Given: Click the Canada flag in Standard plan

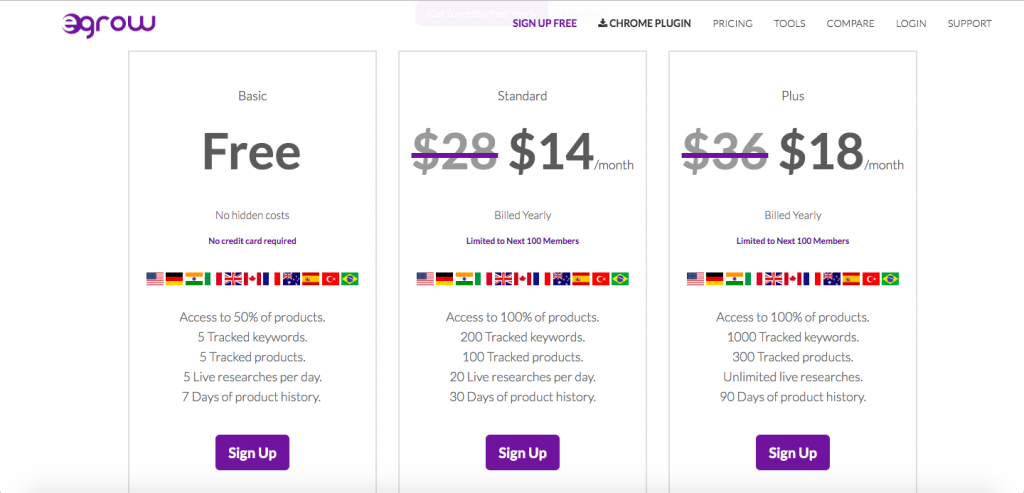Looking at the screenshot, I should pos(522,279).
